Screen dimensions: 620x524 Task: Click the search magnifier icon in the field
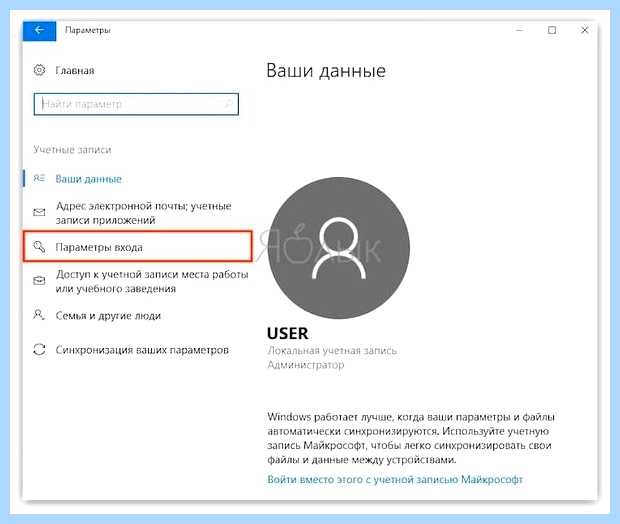229,104
